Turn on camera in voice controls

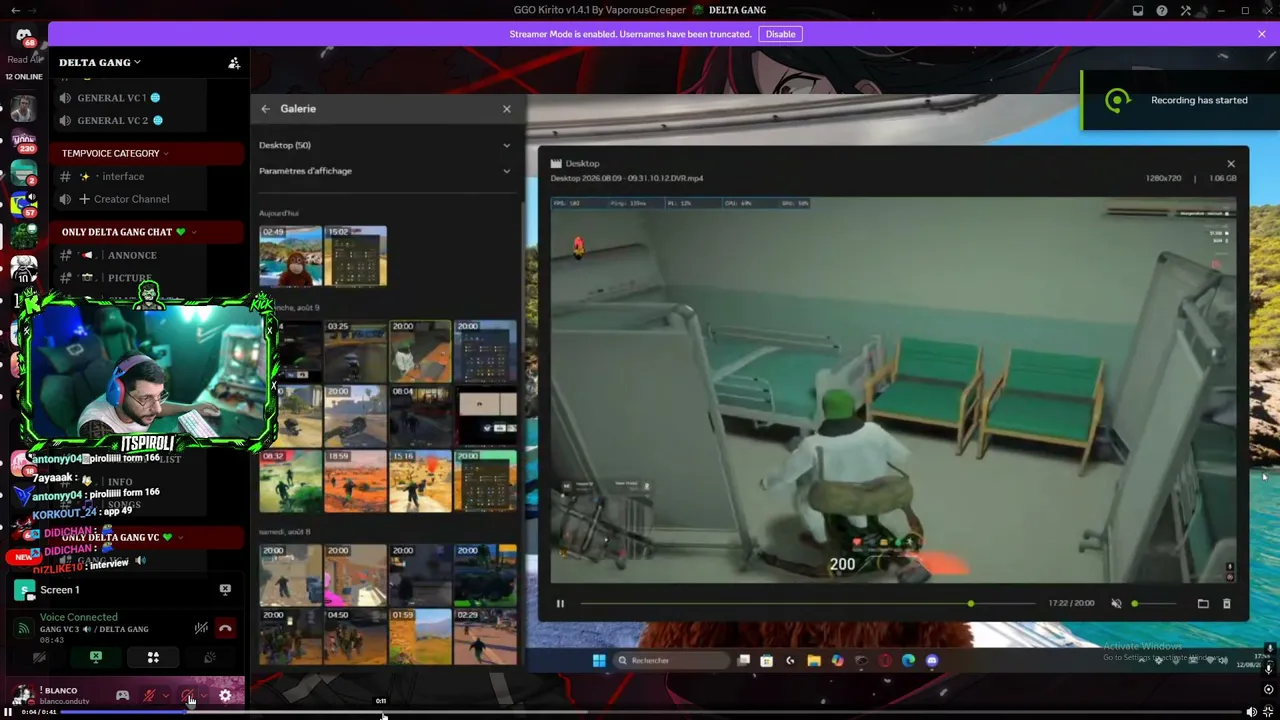pyautogui.click(x=39, y=658)
